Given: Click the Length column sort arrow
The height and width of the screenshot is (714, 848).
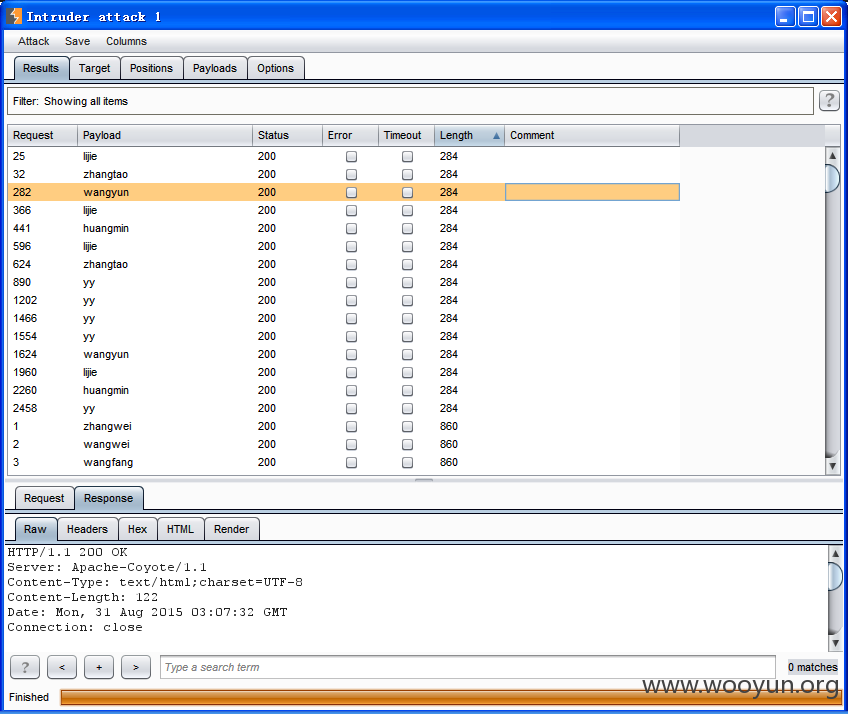Looking at the screenshot, I should [x=496, y=136].
